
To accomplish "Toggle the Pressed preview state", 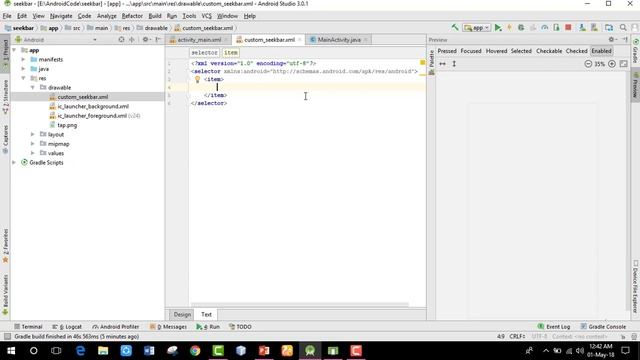I will tap(447, 51).
